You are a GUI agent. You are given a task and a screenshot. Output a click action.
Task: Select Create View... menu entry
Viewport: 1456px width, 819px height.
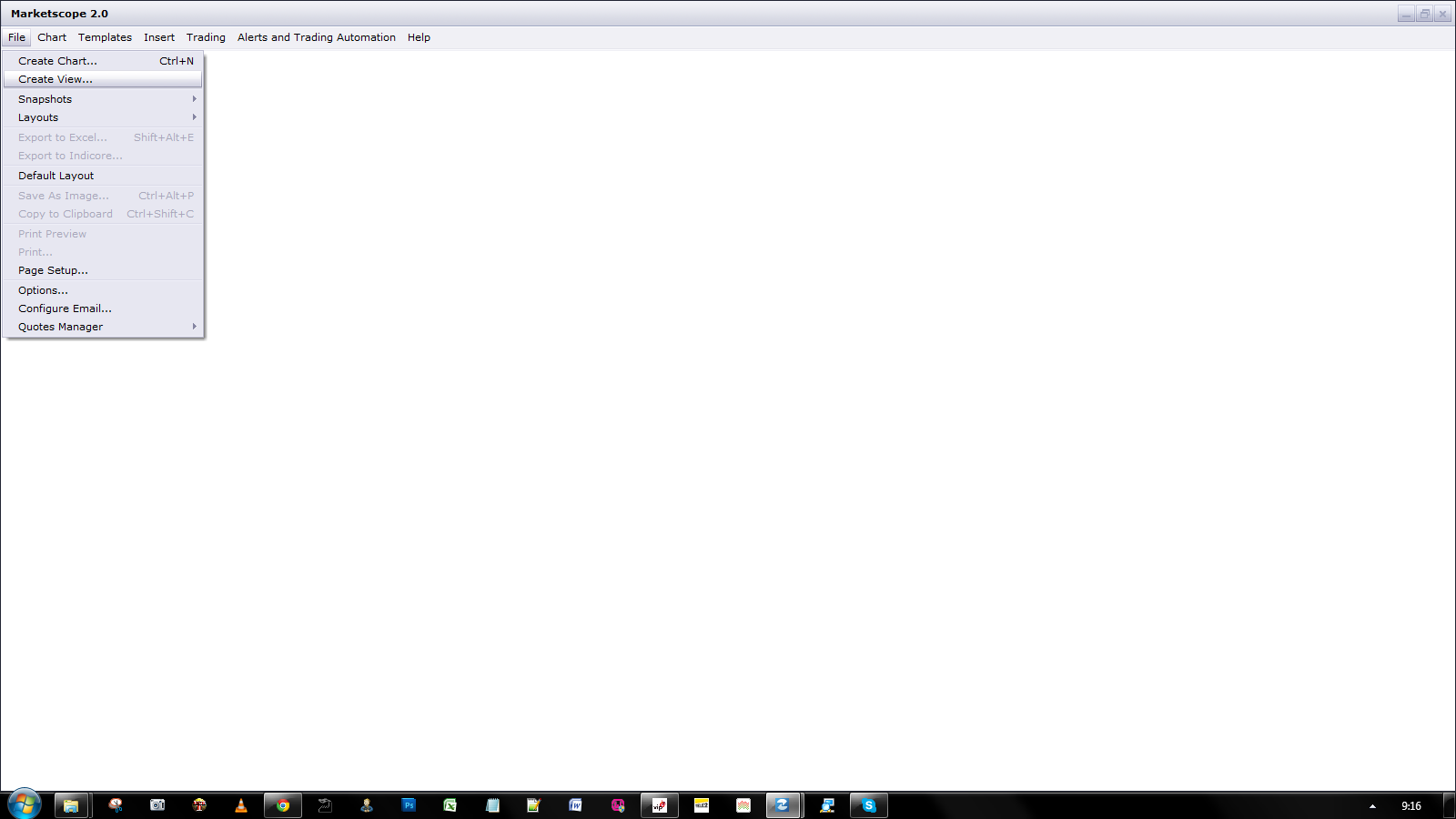103,79
